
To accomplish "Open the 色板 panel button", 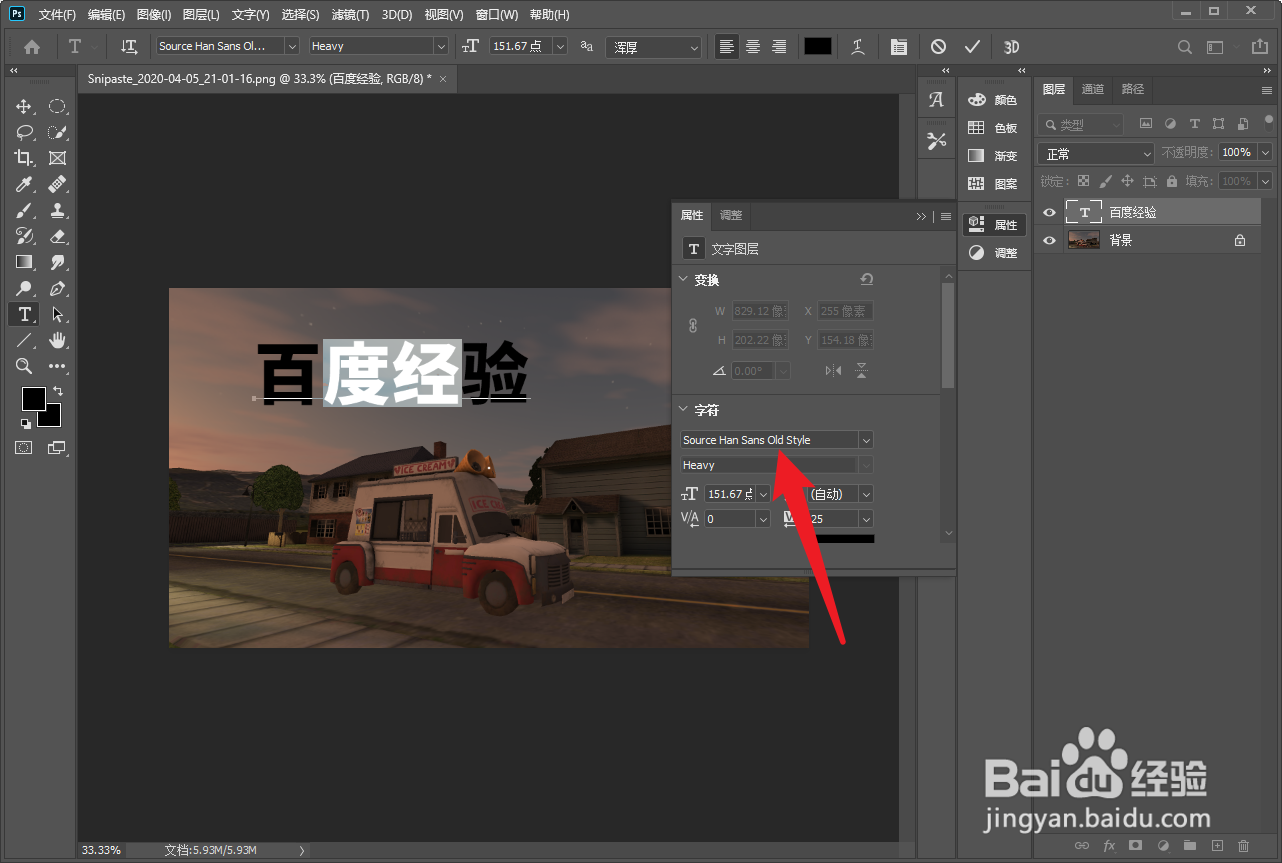I will click(x=994, y=128).
